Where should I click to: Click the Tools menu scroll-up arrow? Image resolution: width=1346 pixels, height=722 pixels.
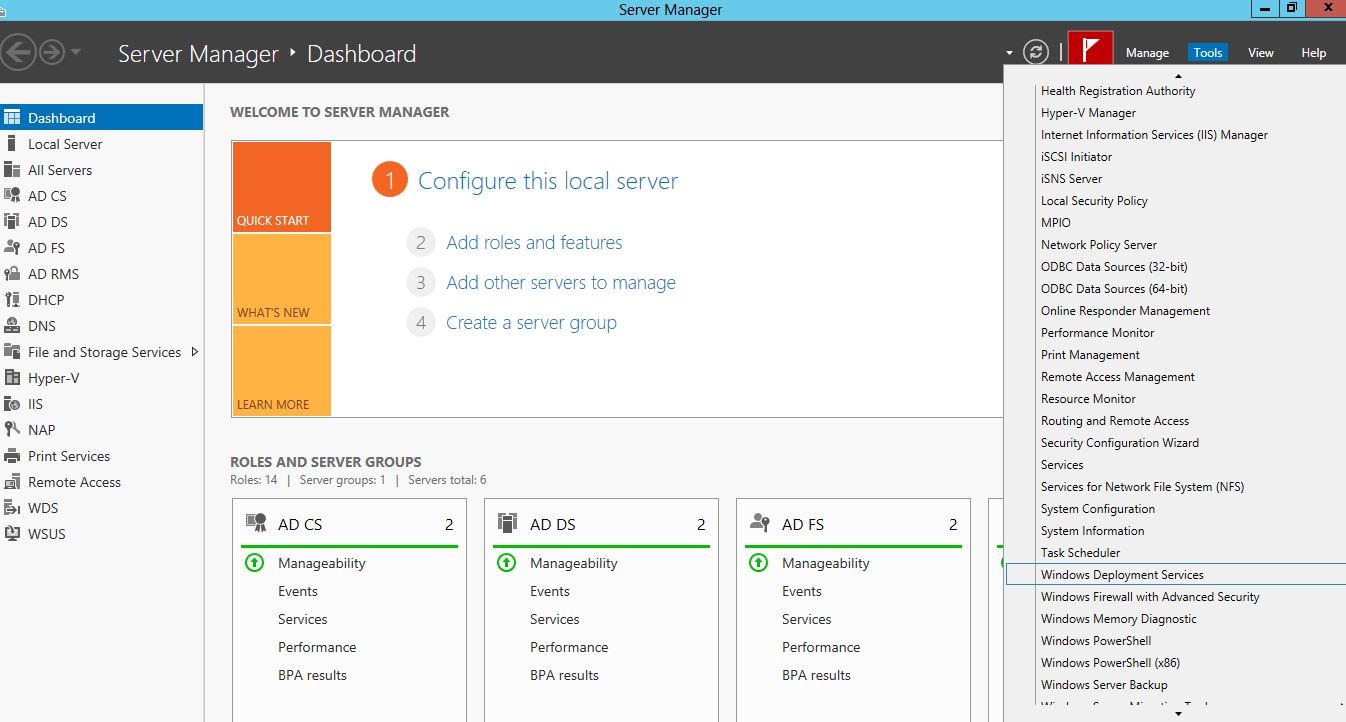(x=1178, y=76)
